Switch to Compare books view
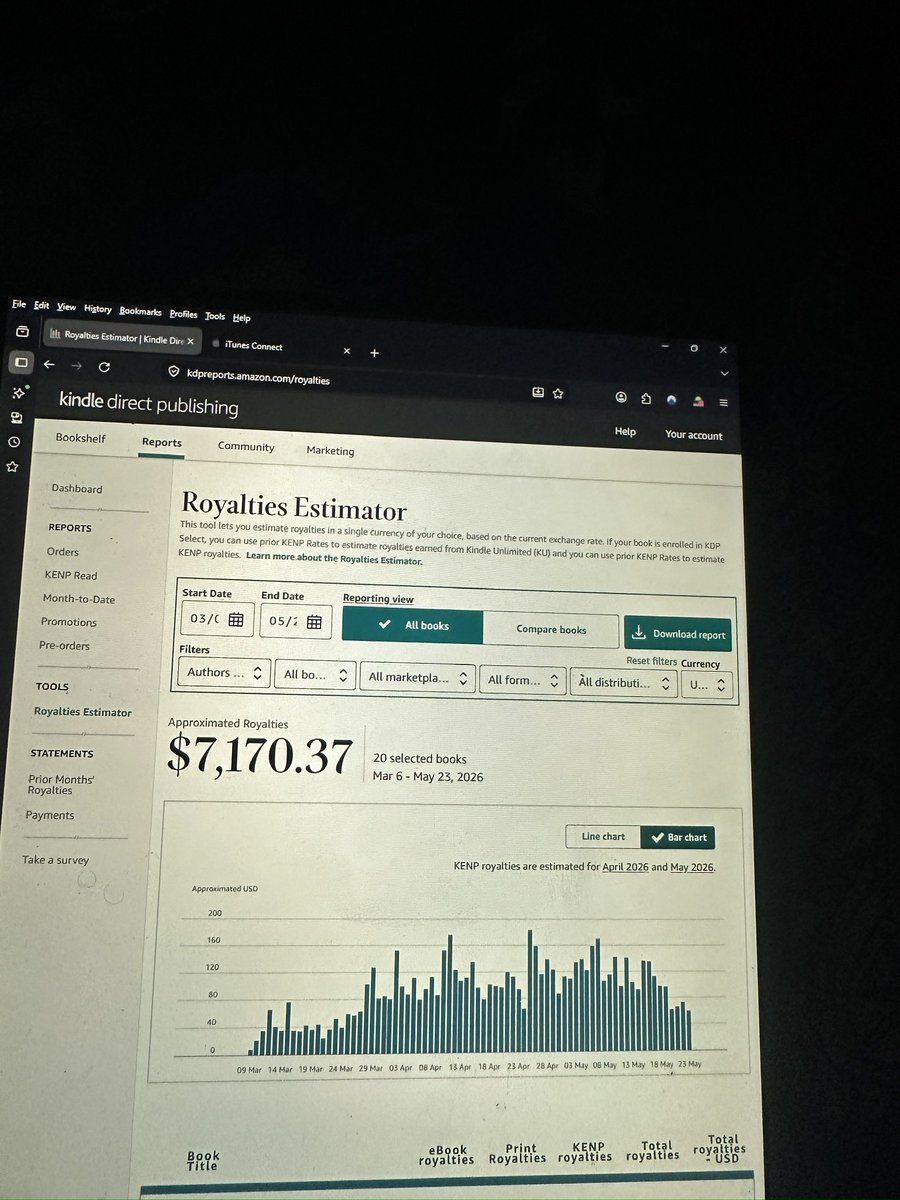This screenshot has width=900, height=1200. coord(551,629)
